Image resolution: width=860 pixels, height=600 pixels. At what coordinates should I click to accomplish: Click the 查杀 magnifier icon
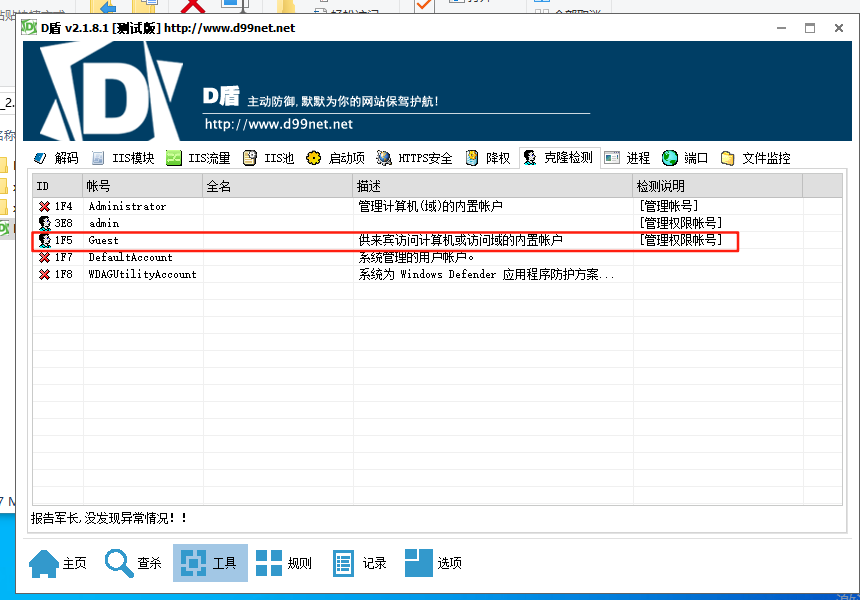click(119, 563)
